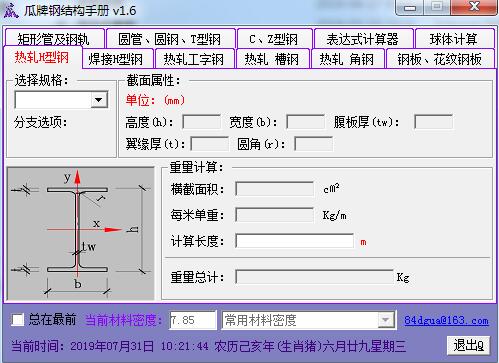Click the 退出Q button
The width and height of the screenshot is (499, 363).
click(x=468, y=345)
